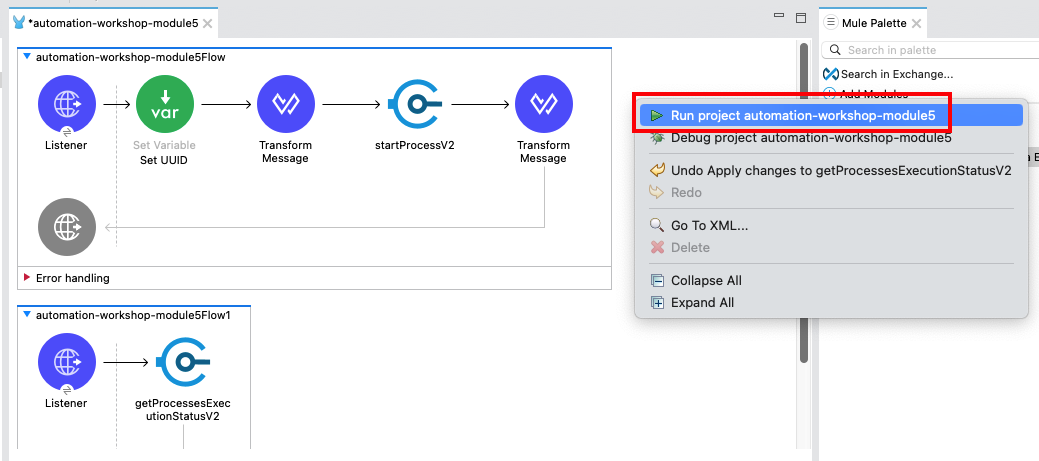
Task: Undo Apply changes to getProcessesExecutionStatusV2
Action: pyautogui.click(x=840, y=170)
